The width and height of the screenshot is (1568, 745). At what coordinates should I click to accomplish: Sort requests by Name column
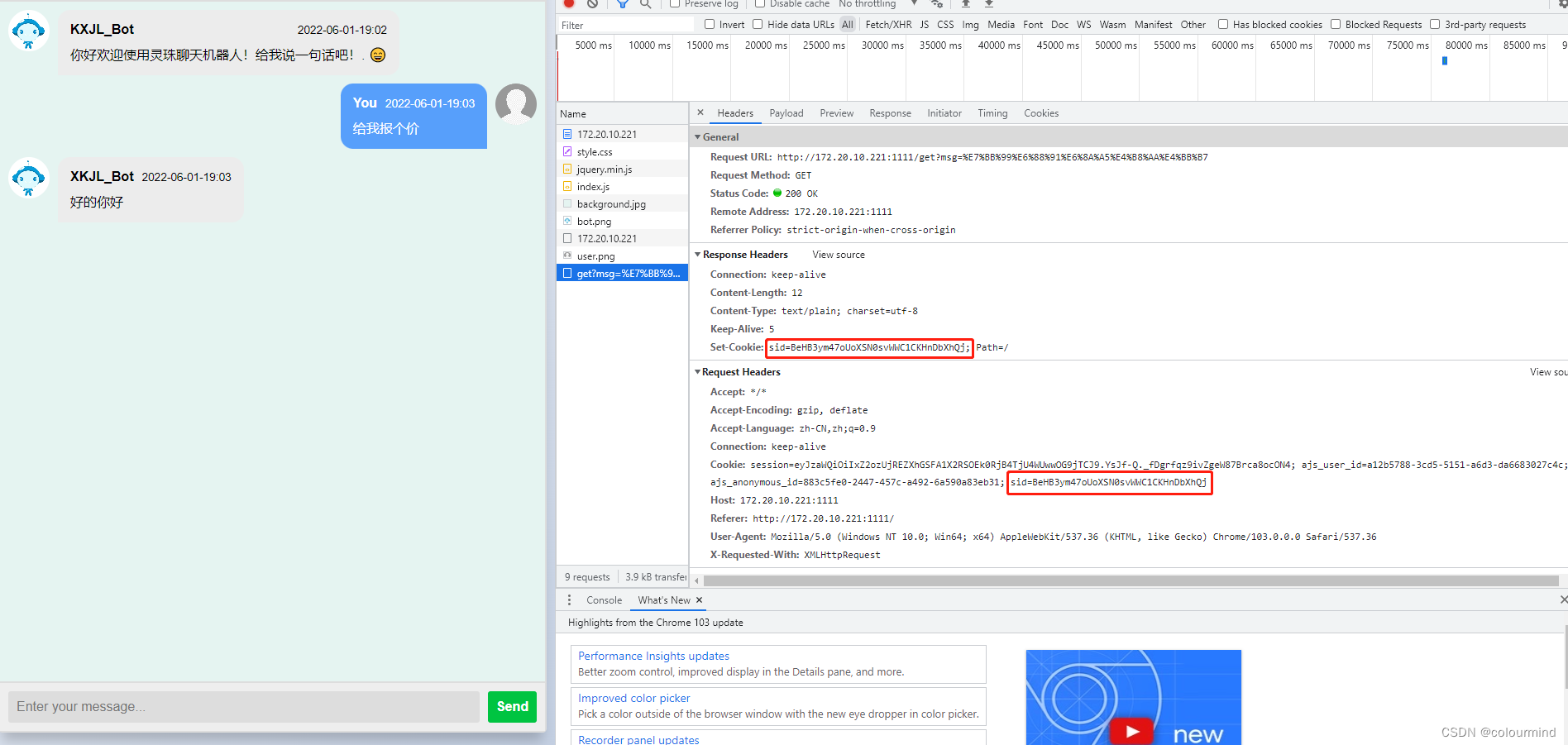coord(622,114)
